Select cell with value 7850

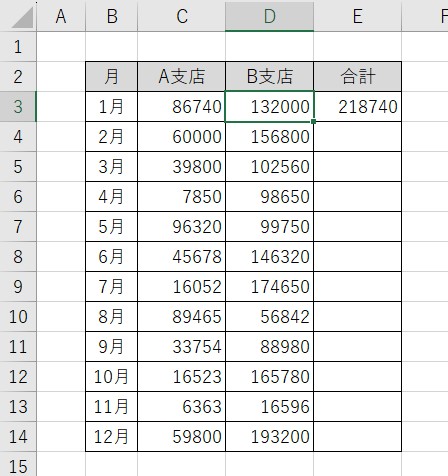coord(182,197)
